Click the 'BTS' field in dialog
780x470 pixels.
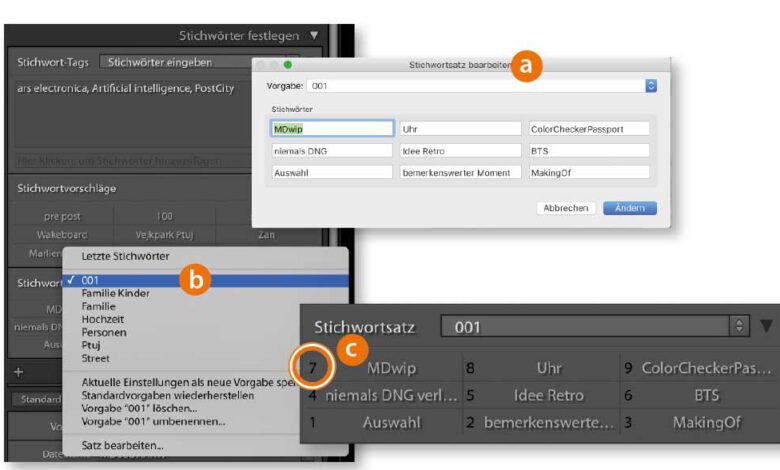click(x=589, y=151)
